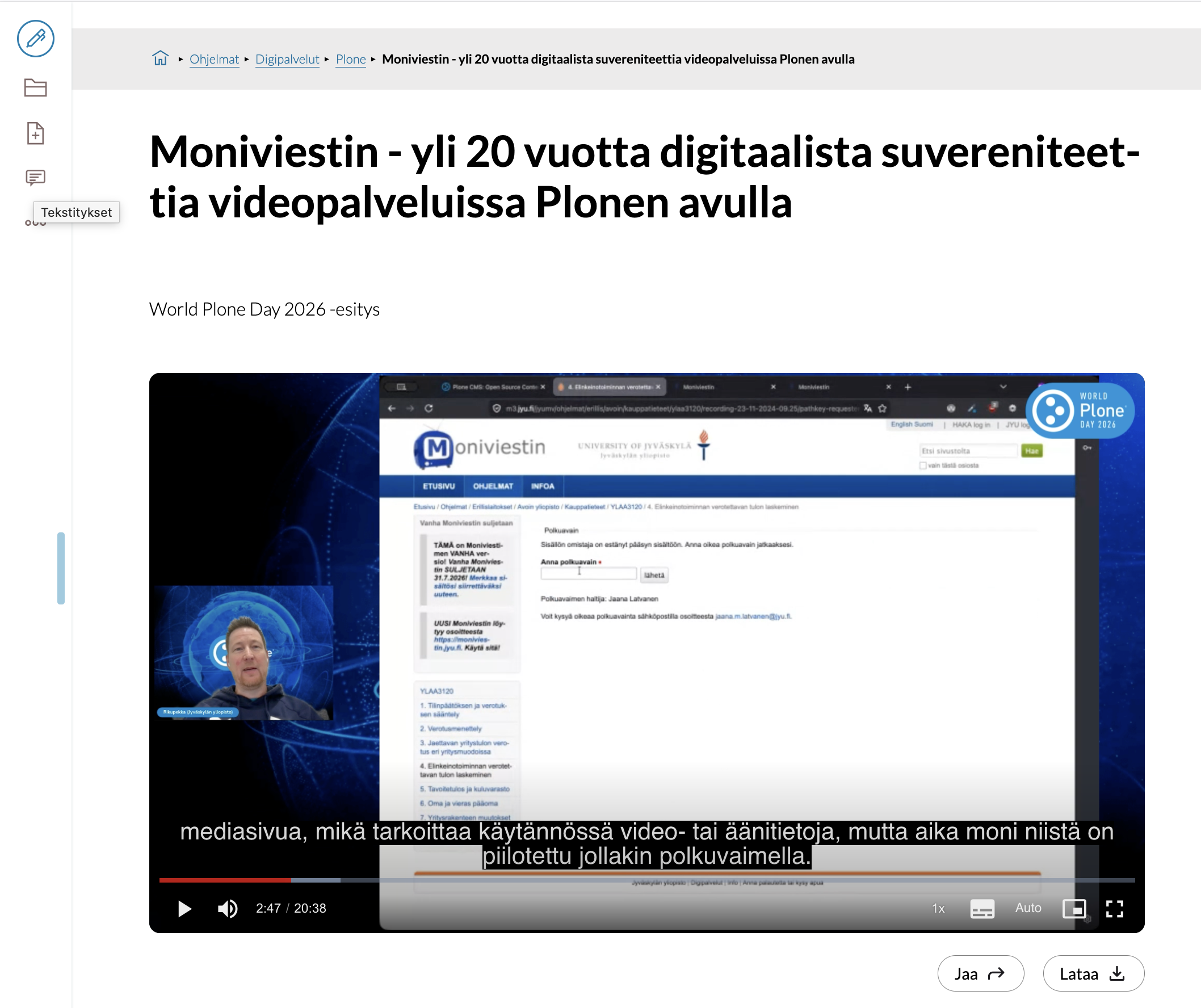Open the Tekstitykset comments icon
1201x1008 pixels.
[35, 178]
